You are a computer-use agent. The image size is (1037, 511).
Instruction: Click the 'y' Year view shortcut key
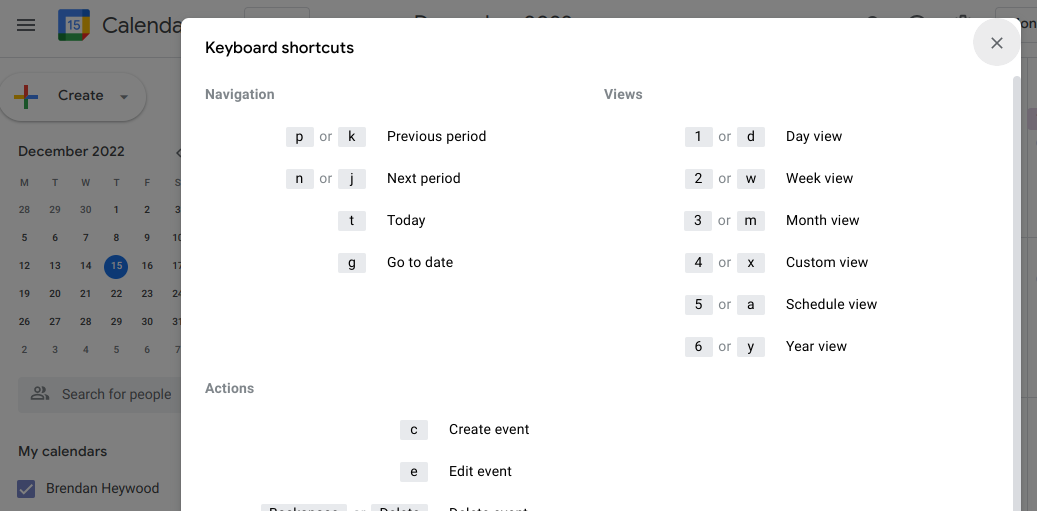pos(751,346)
